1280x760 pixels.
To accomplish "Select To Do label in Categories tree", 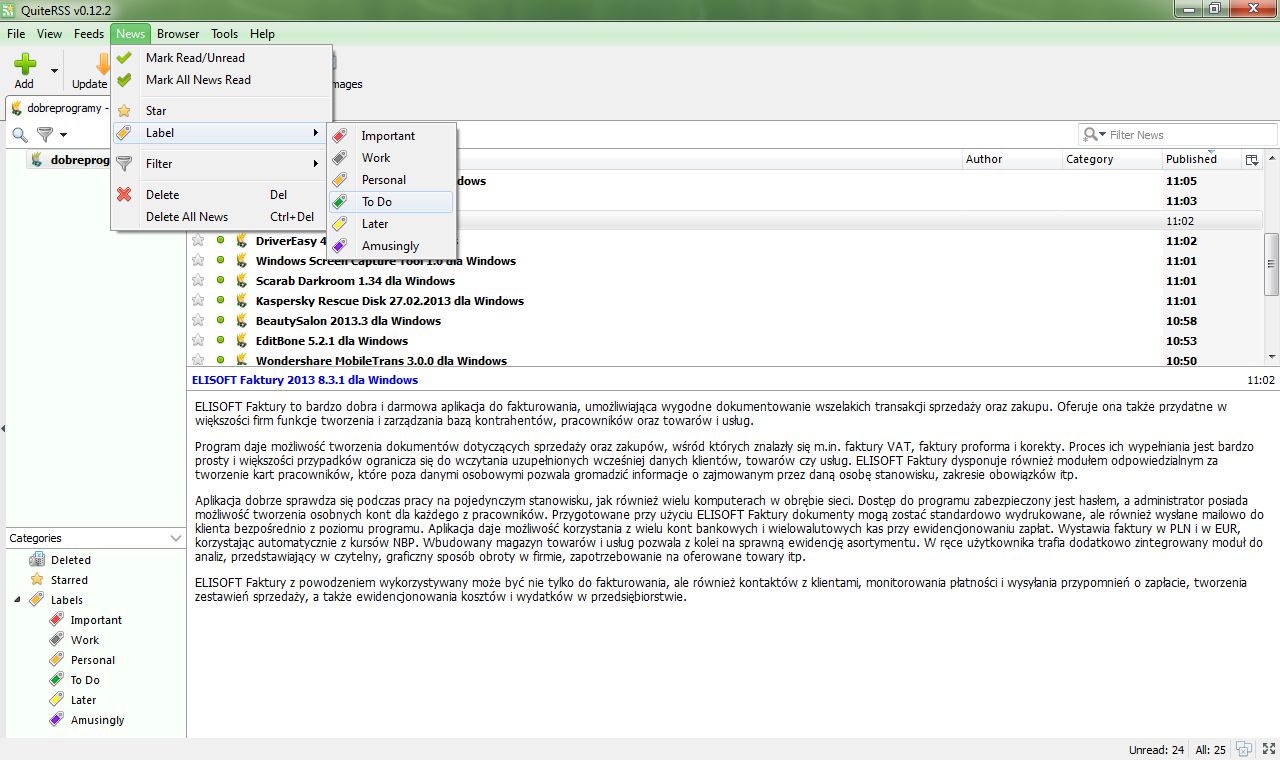I will [84, 680].
